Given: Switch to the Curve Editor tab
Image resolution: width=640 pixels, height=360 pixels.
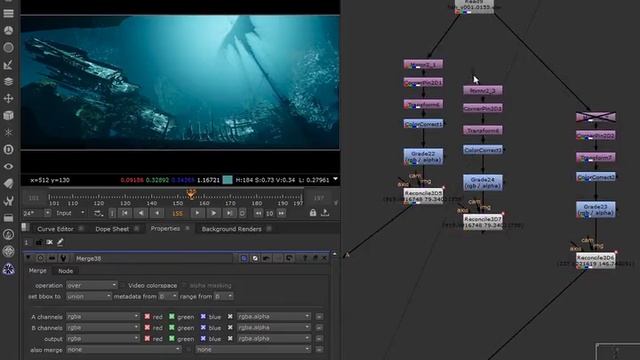Looking at the screenshot, I should tap(55, 229).
